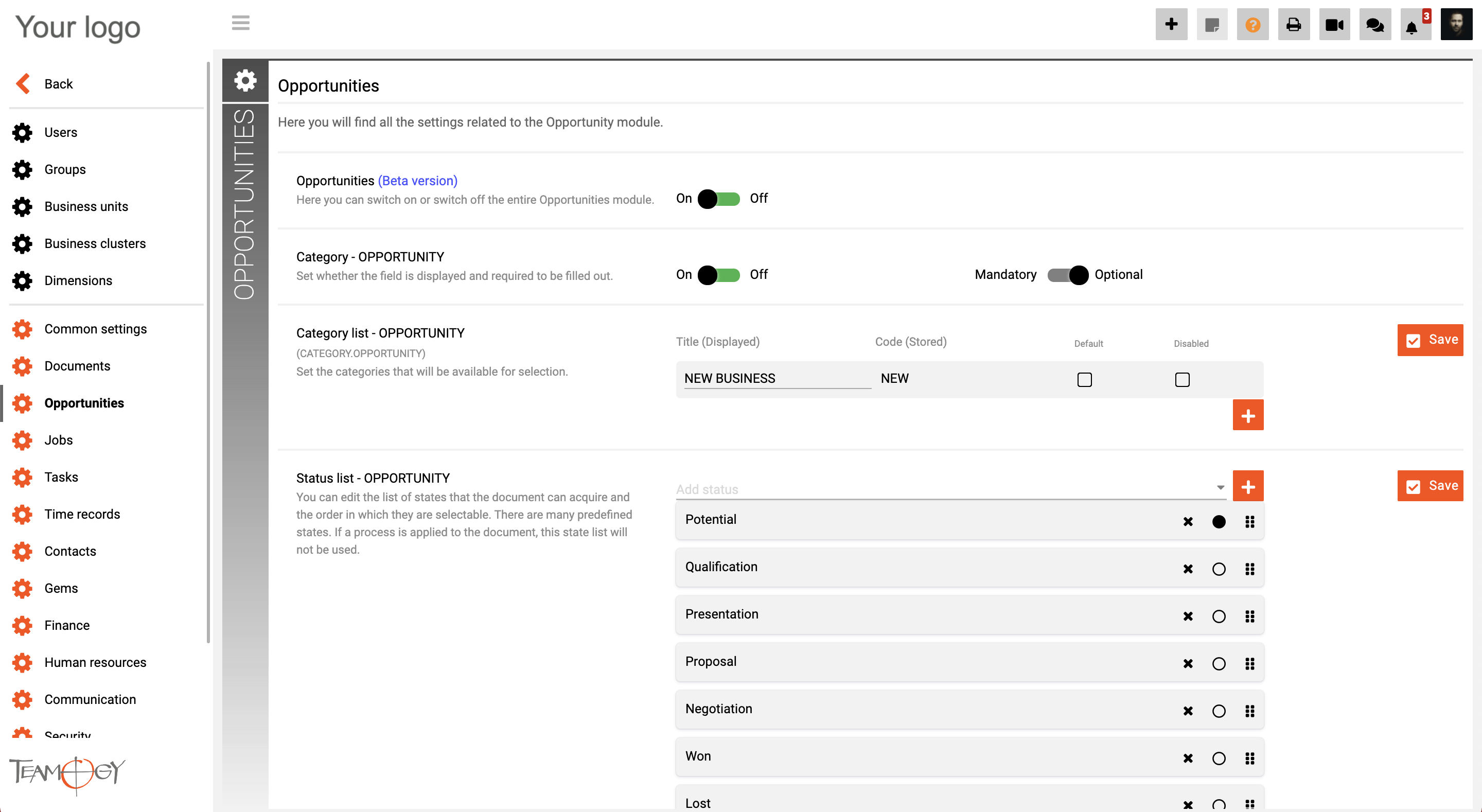Open the sticky note icon in top toolbar
This screenshot has width=1482, height=812.
(1212, 25)
